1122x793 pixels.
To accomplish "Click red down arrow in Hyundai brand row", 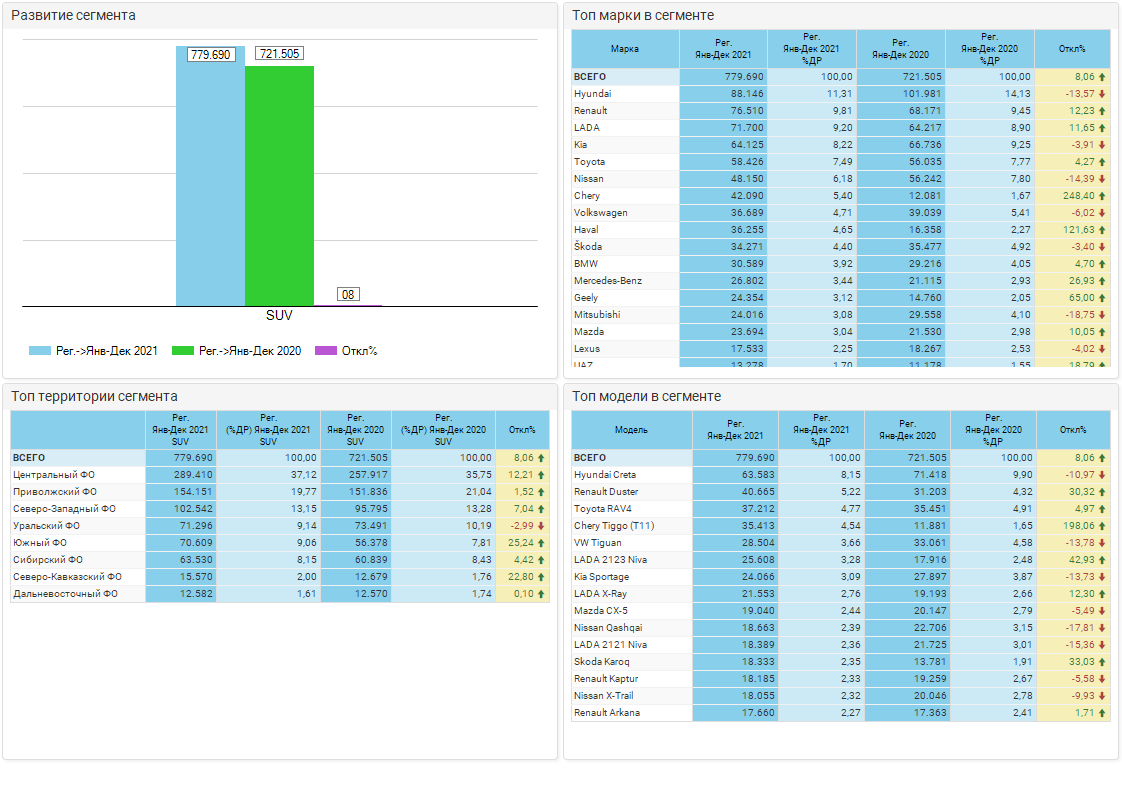I will point(1102,94).
